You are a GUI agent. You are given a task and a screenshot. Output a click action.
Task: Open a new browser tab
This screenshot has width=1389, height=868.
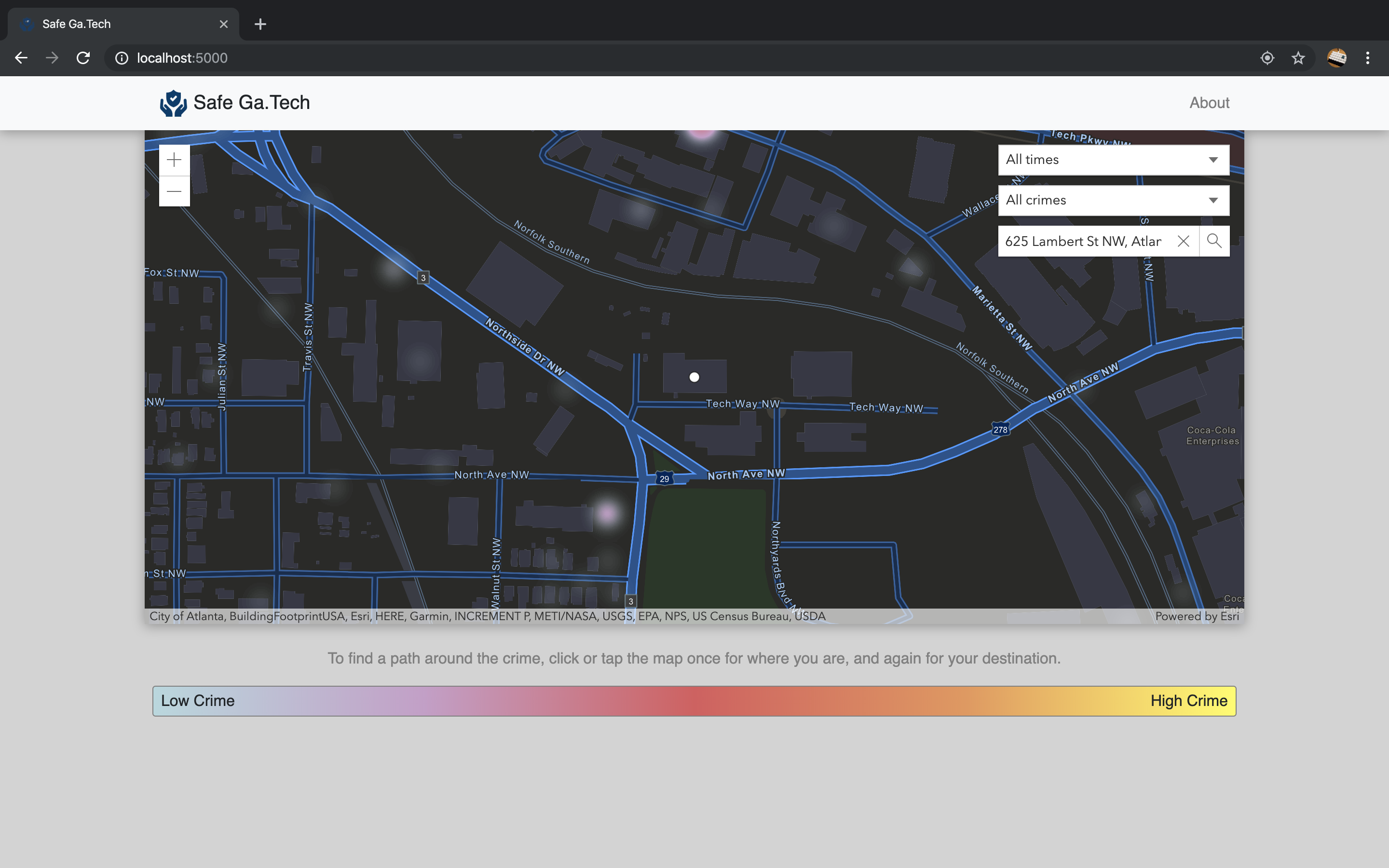[x=260, y=24]
